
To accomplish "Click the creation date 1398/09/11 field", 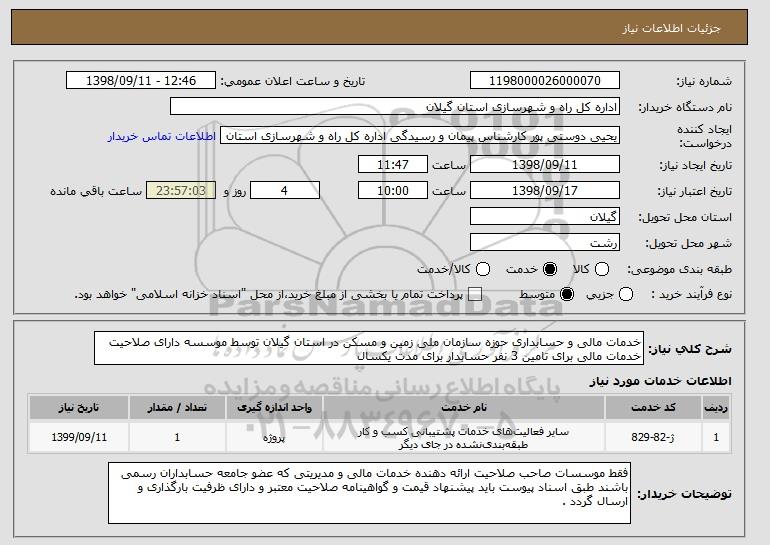I will pos(545,164).
